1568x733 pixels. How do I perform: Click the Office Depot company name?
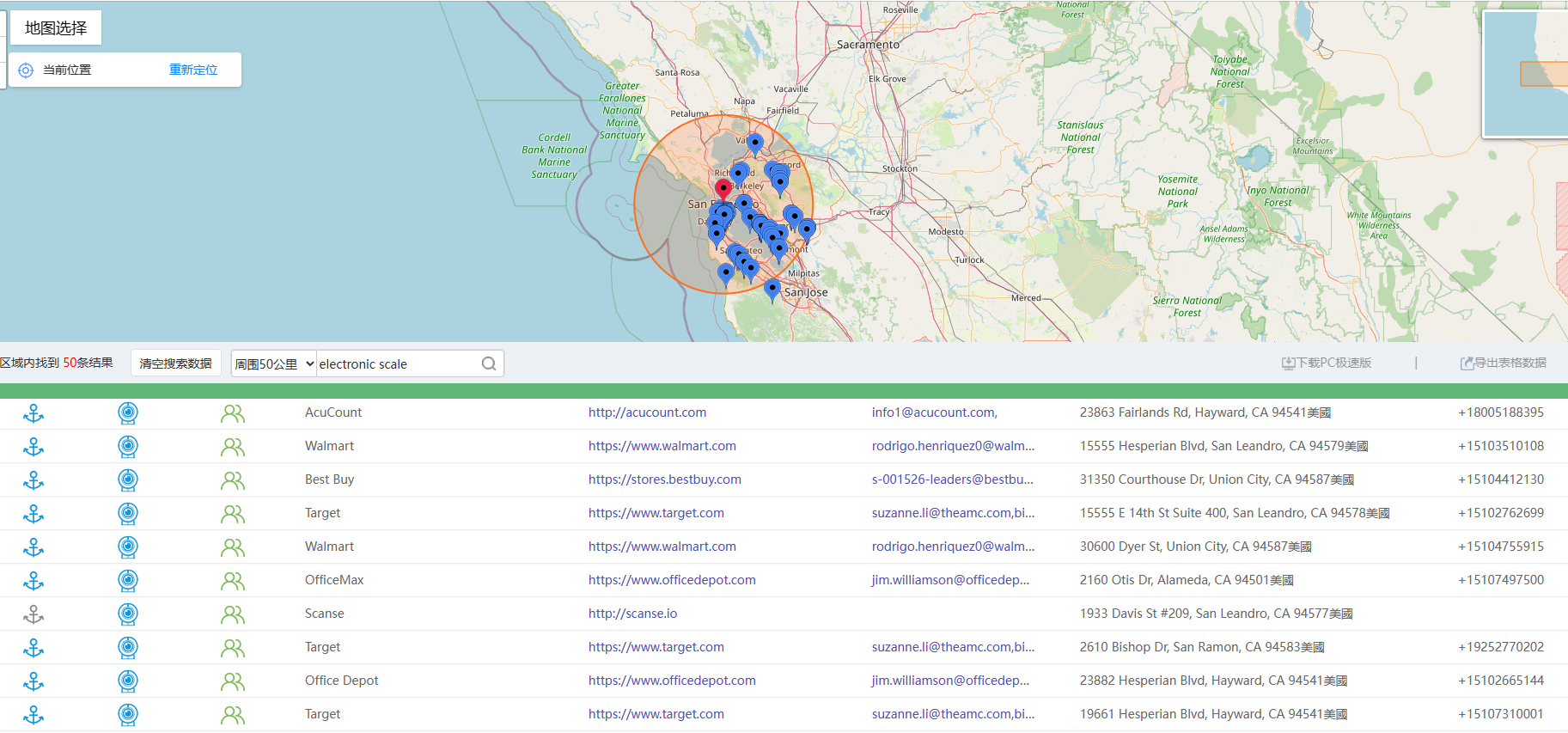(x=341, y=681)
